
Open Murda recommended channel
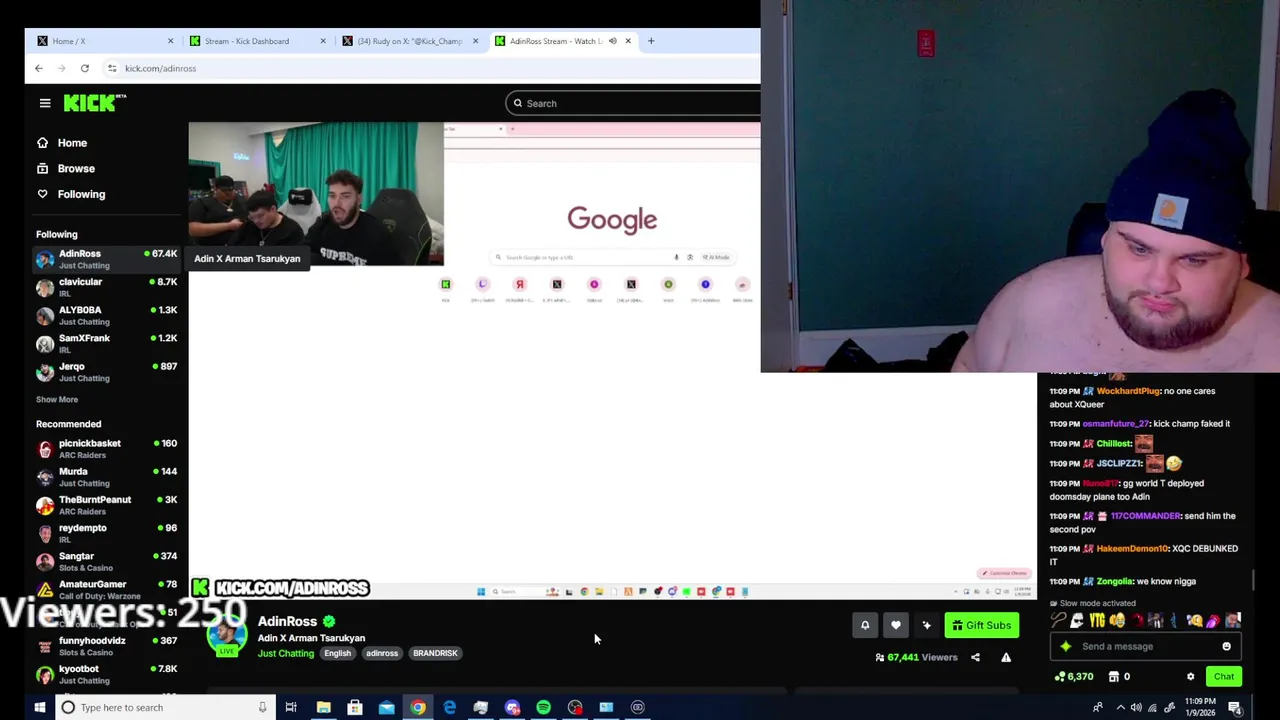pos(107,477)
